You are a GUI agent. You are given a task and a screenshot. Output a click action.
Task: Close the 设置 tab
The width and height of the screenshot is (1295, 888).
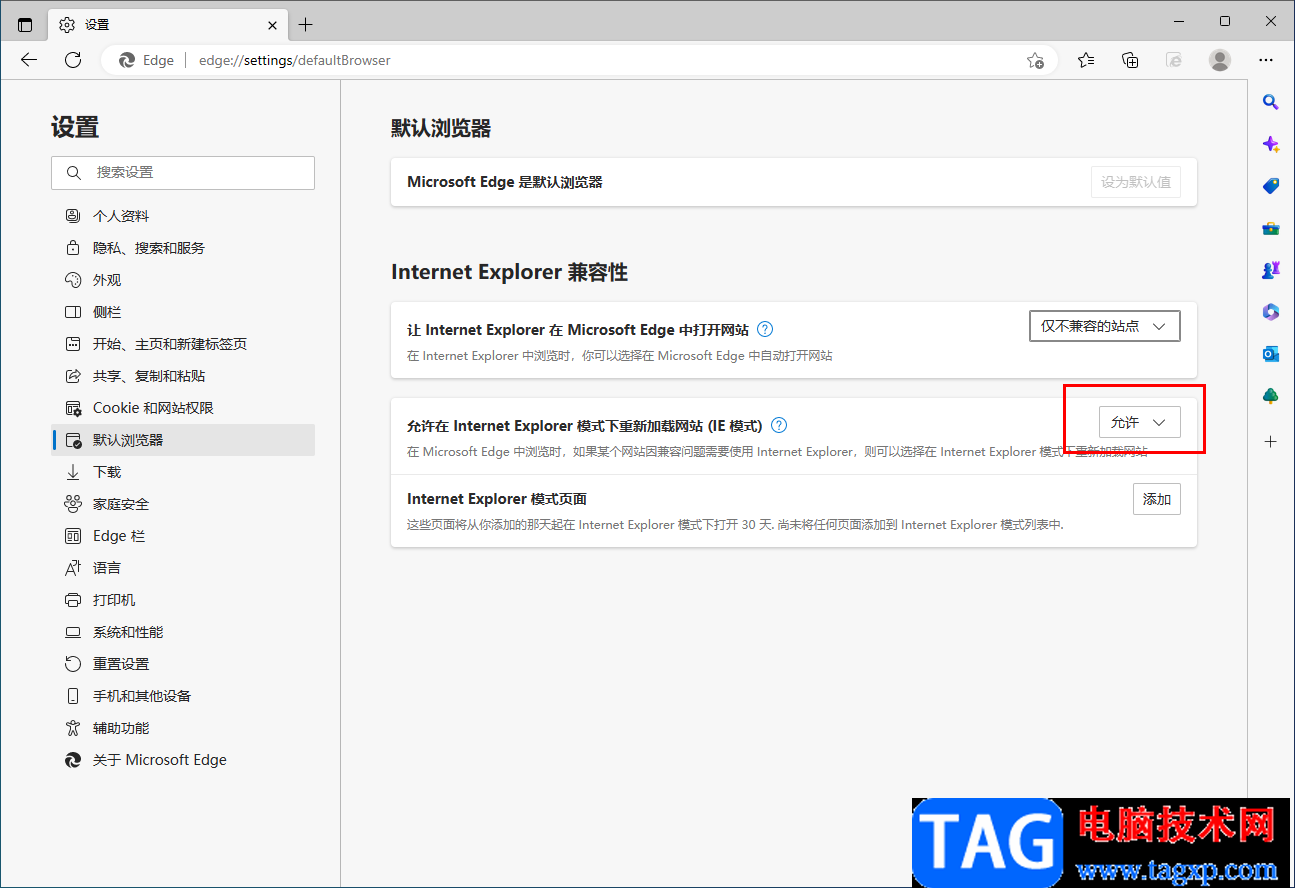click(271, 24)
